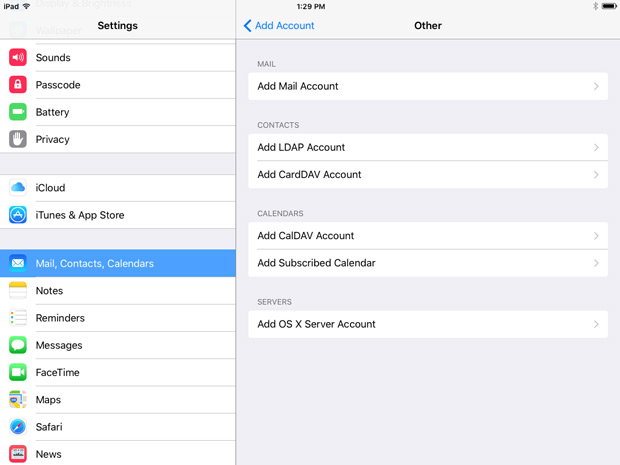The width and height of the screenshot is (620, 465).
Task: Choose Add LDAP Account
Action: point(428,147)
